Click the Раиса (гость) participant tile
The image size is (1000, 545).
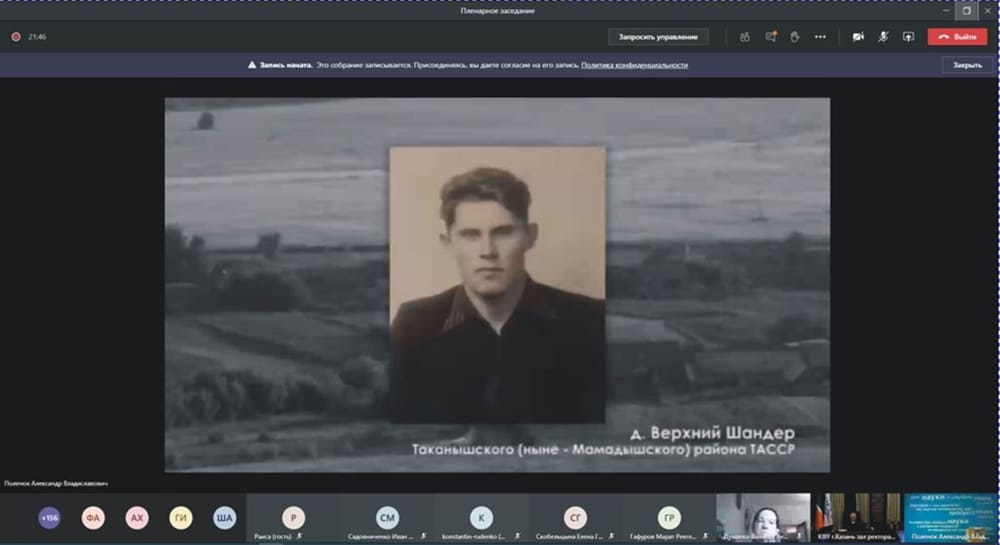[293, 518]
